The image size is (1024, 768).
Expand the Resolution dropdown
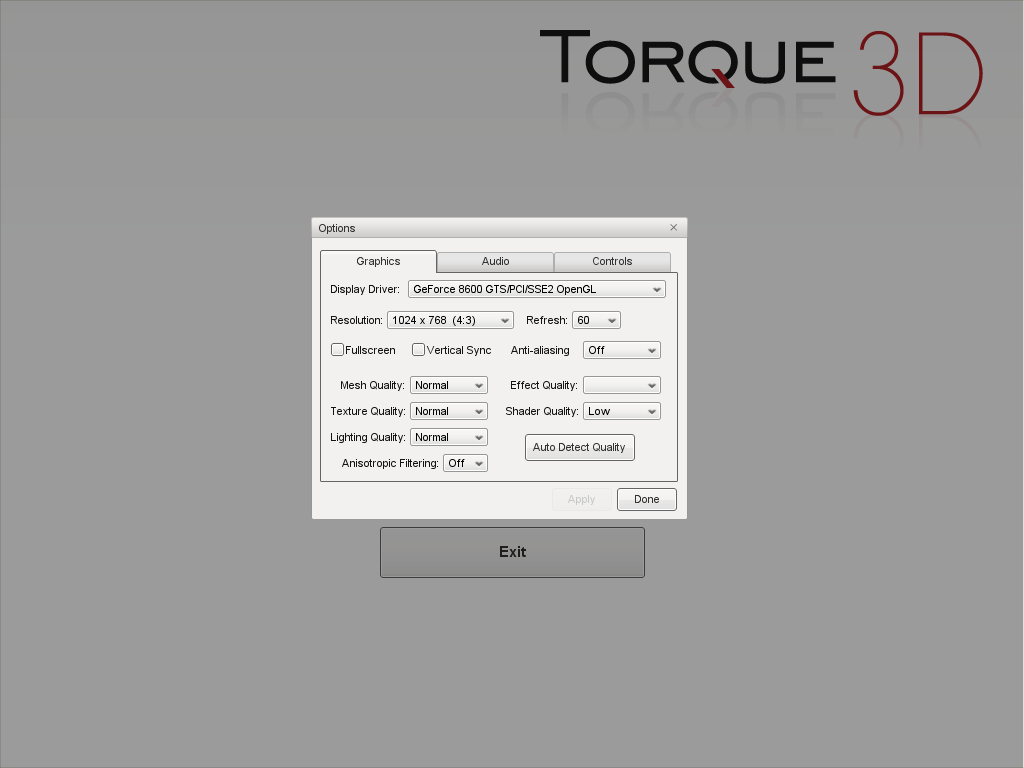[449, 321]
